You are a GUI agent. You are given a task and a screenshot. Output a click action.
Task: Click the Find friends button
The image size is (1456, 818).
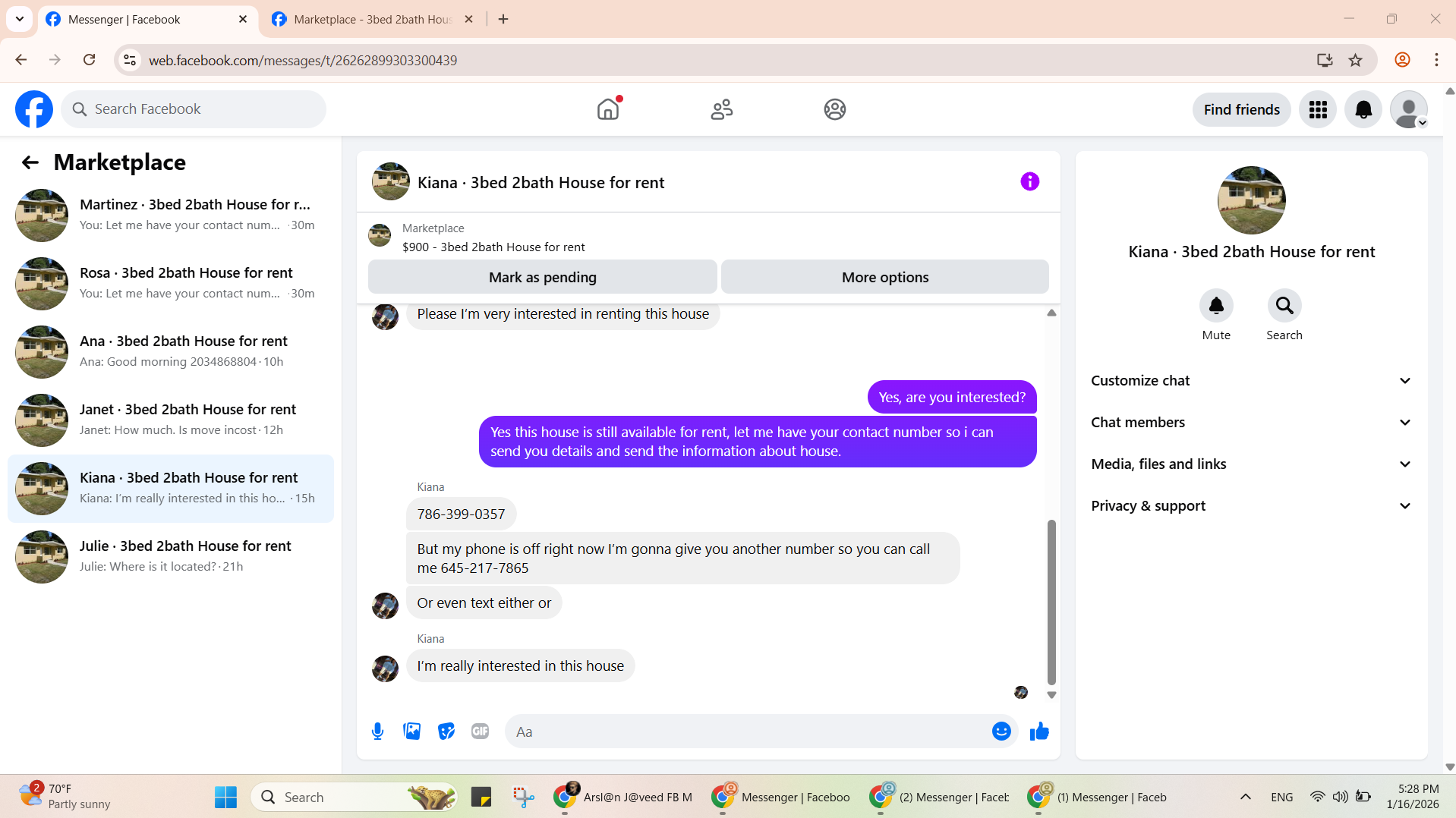click(x=1241, y=110)
